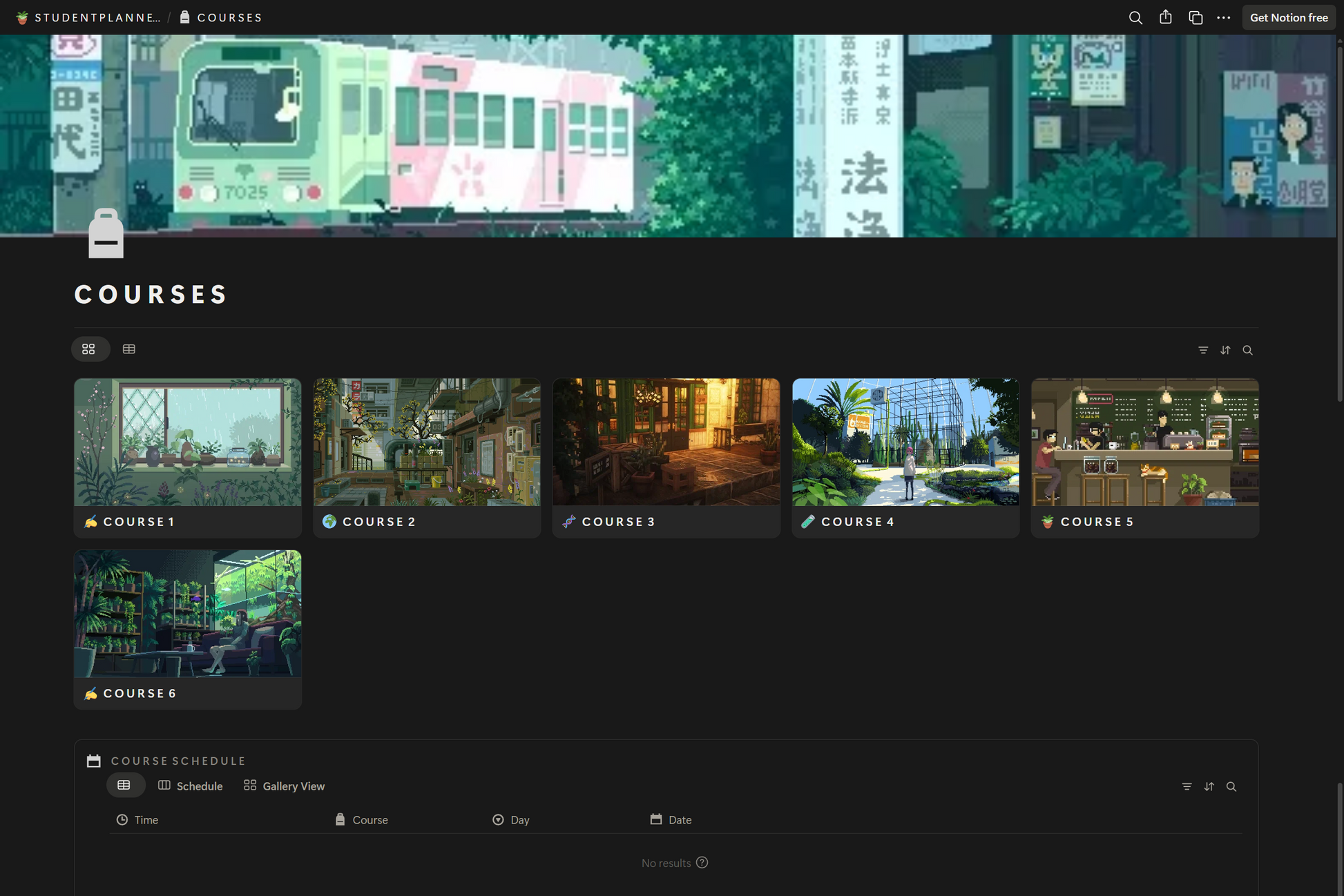Click the filter icon above courses gallery
Screen dimensions: 1344x896
1202,350
